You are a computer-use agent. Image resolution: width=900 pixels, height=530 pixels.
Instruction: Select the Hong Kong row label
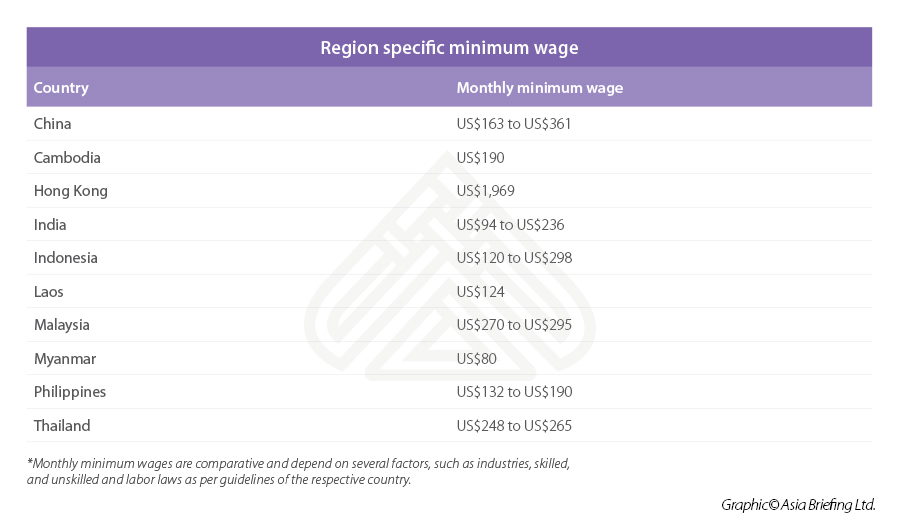tap(70, 191)
